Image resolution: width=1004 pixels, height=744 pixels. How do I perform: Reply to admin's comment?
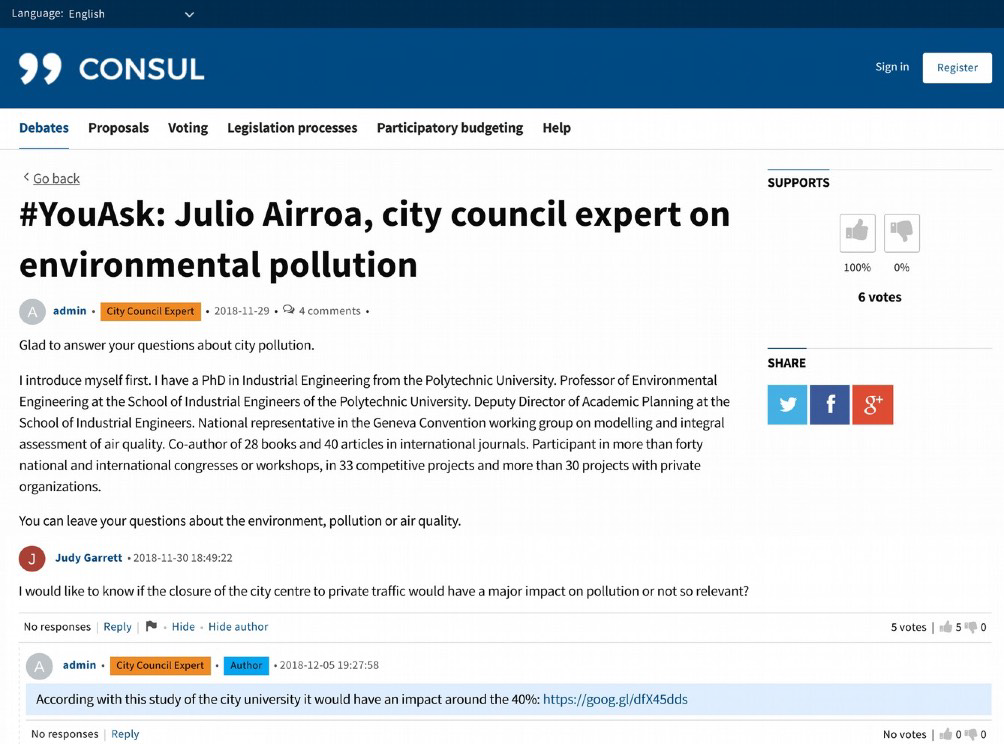tap(125, 734)
